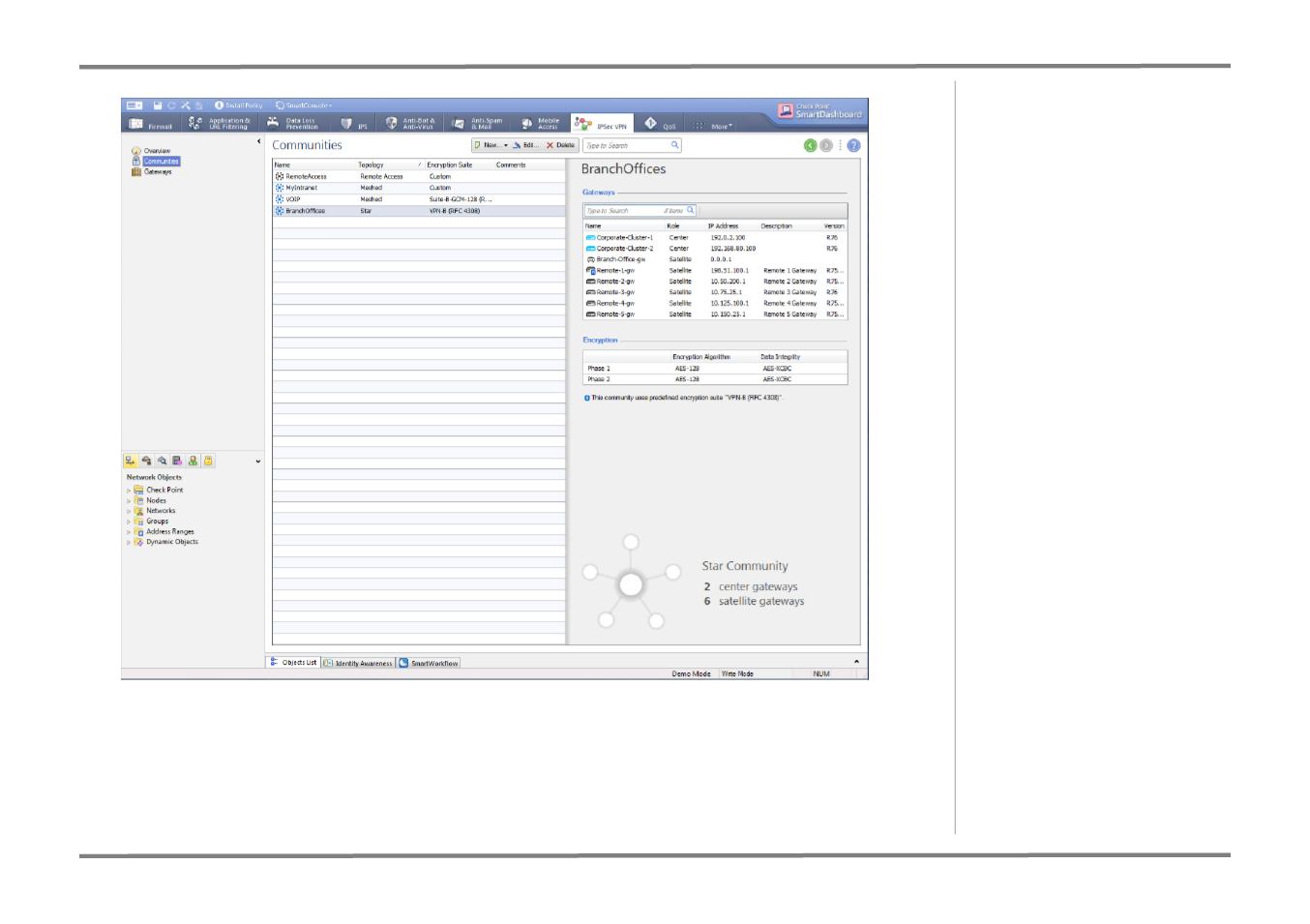Select the IPSec VPN tab

coord(602,124)
